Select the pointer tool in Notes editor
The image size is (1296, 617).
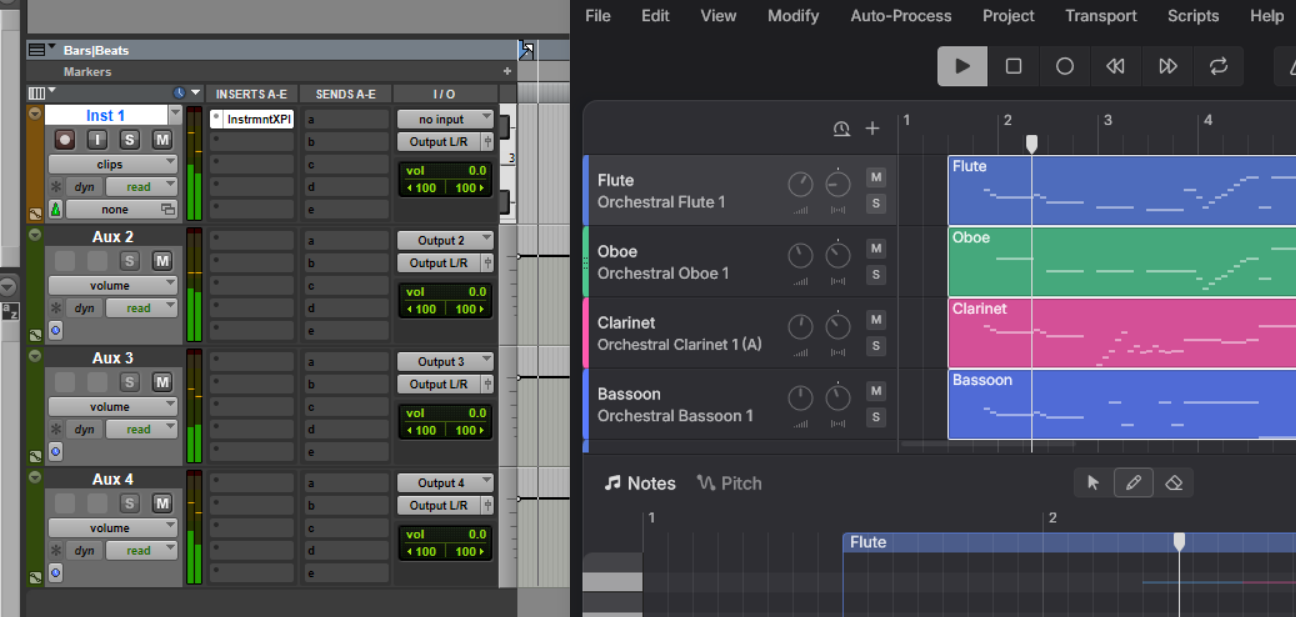(x=1093, y=483)
